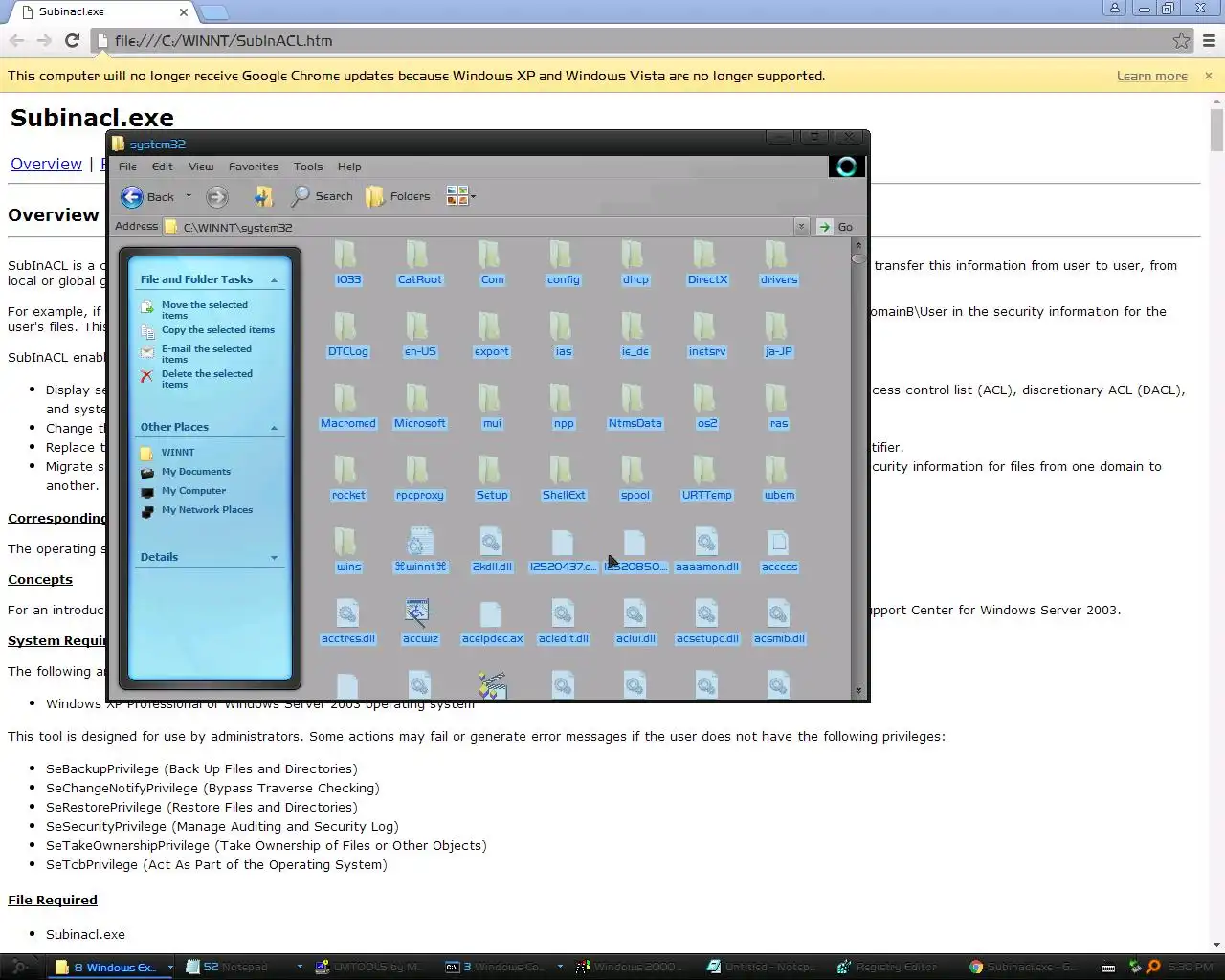Click Delete the selected items

[x=207, y=379]
